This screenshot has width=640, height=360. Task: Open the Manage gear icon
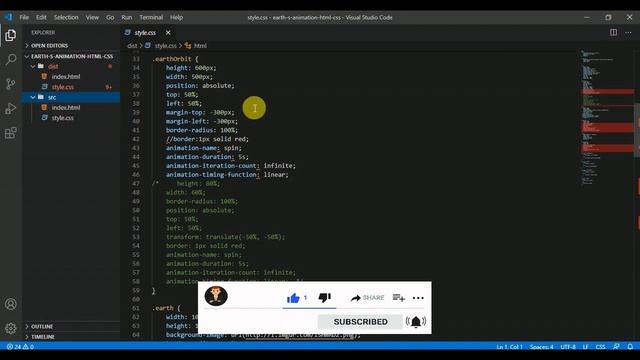[x=11, y=328]
